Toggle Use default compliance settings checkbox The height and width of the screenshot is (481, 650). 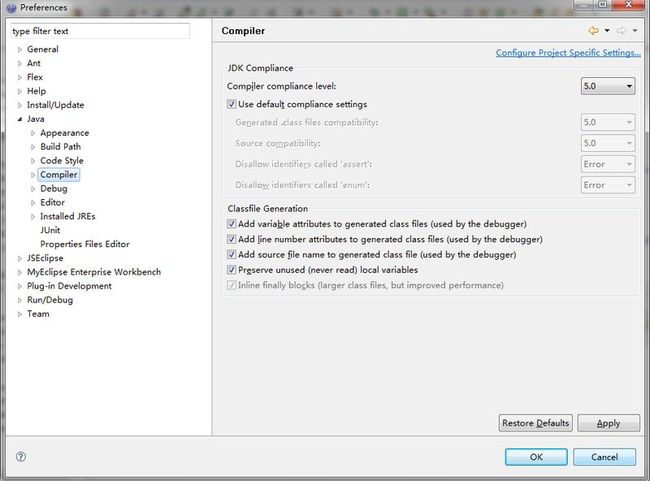[231, 104]
